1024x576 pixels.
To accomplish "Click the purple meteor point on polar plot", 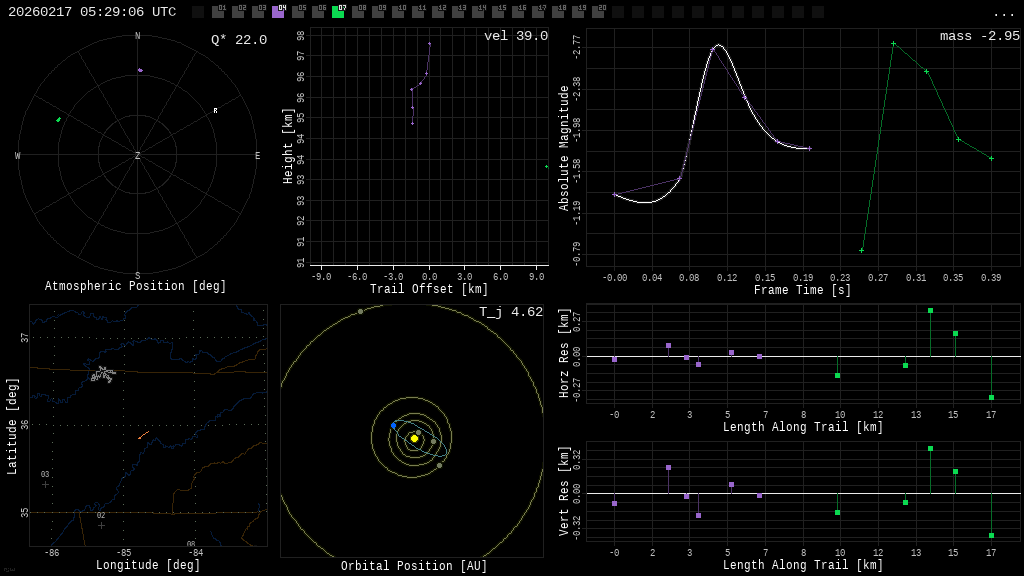I will click(140, 70).
